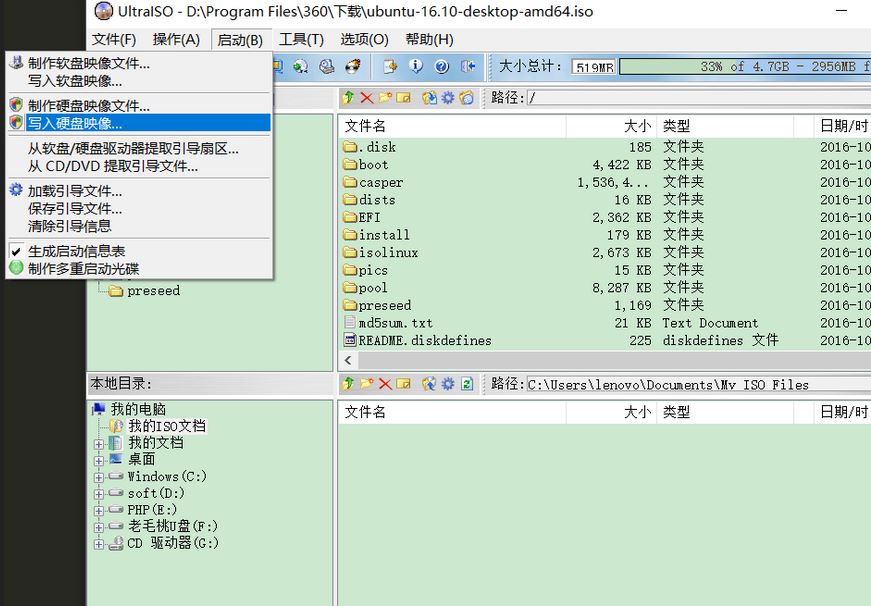Choose 保存引导文件... menu entry
This screenshot has height=606, width=871.
(x=138, y=209)
